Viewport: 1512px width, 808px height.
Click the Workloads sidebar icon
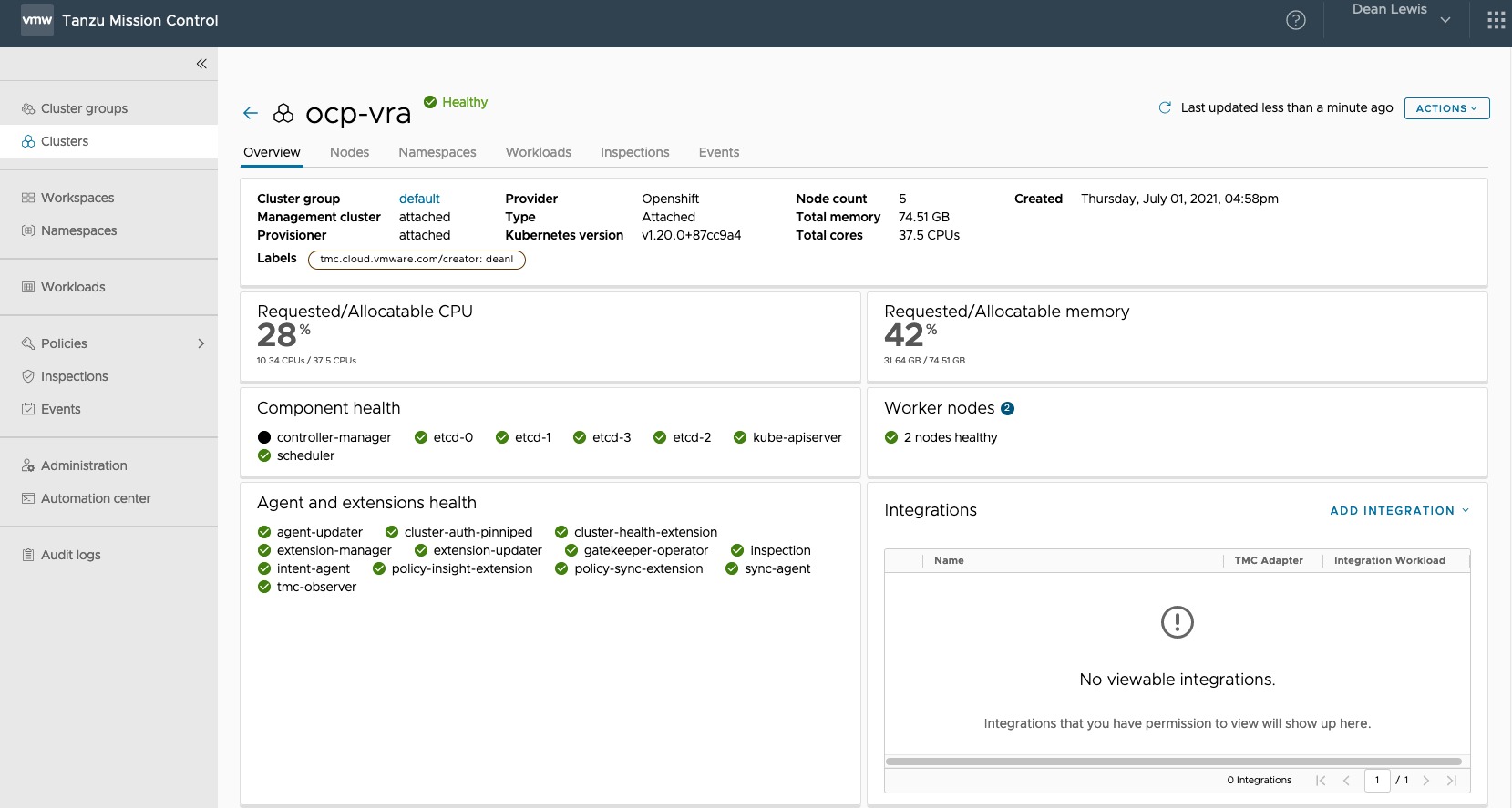pyautogui.click(x=28, y=287)
